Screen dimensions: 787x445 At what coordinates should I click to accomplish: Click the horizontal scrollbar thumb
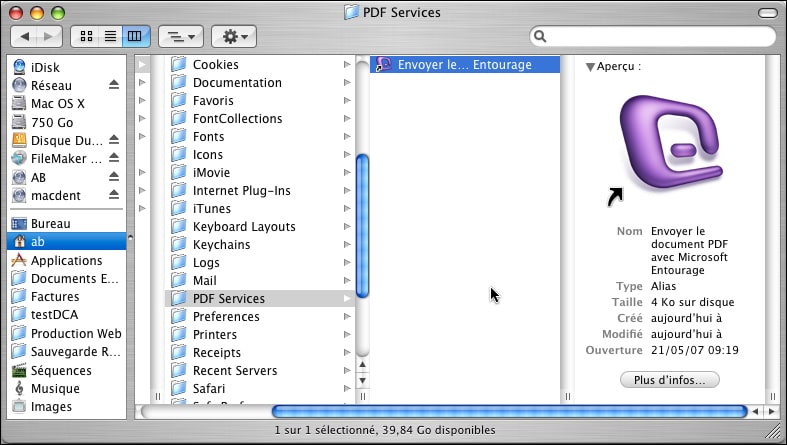pyautogui.click(x=509, y=412)
